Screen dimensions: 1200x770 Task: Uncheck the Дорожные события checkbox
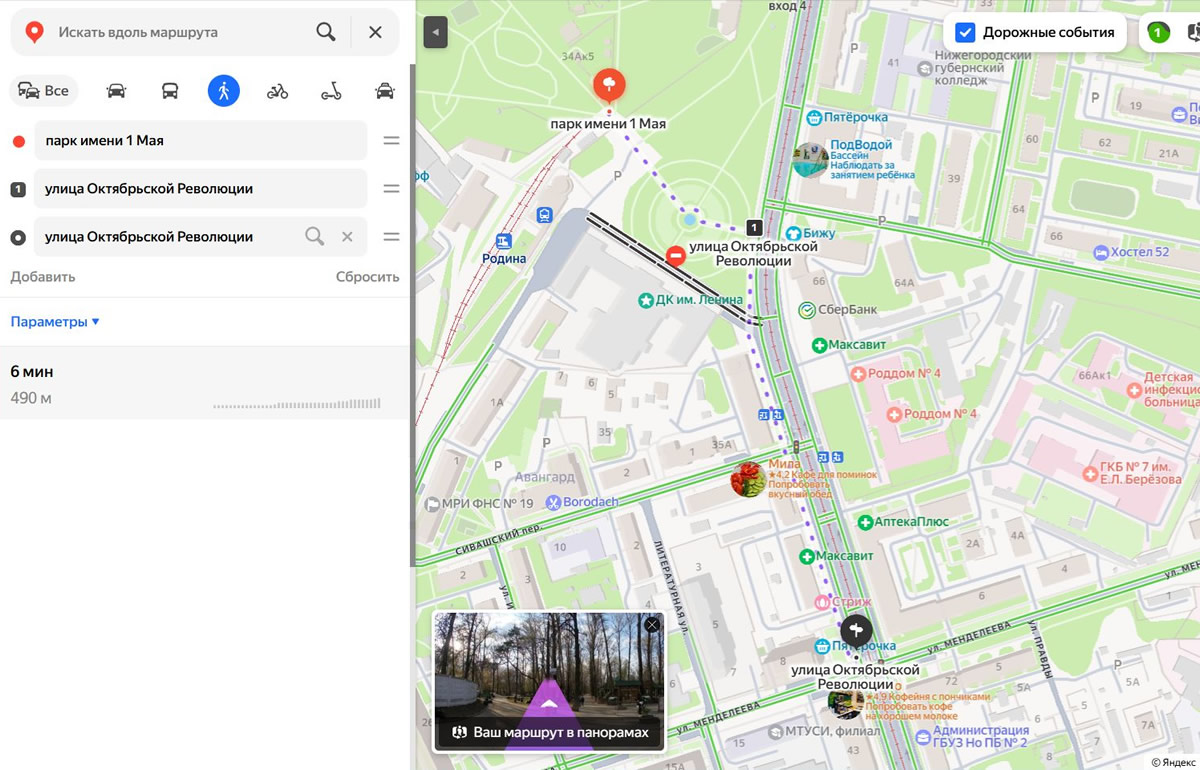coord(965,32)
